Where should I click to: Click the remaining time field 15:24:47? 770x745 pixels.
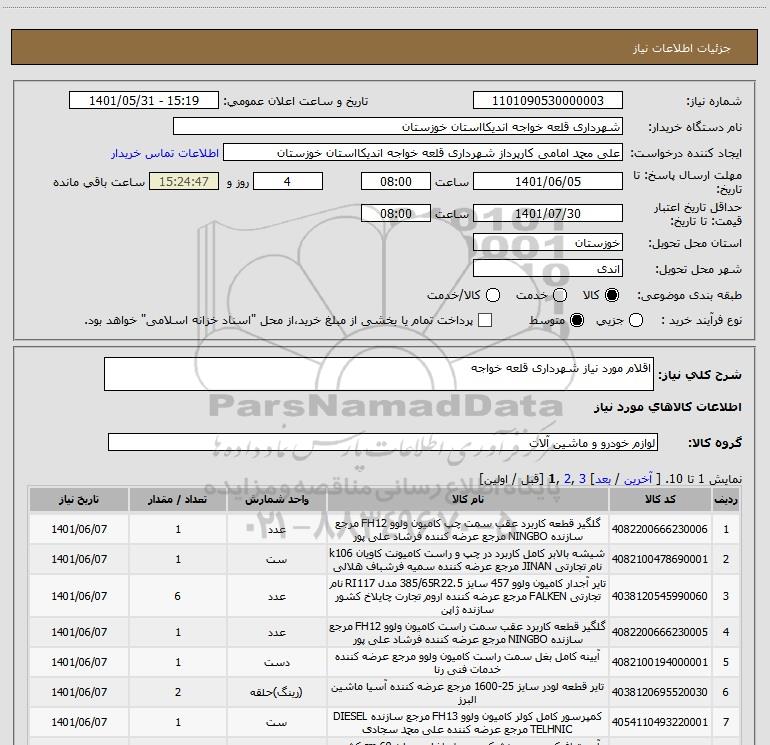tap(184, 181)
